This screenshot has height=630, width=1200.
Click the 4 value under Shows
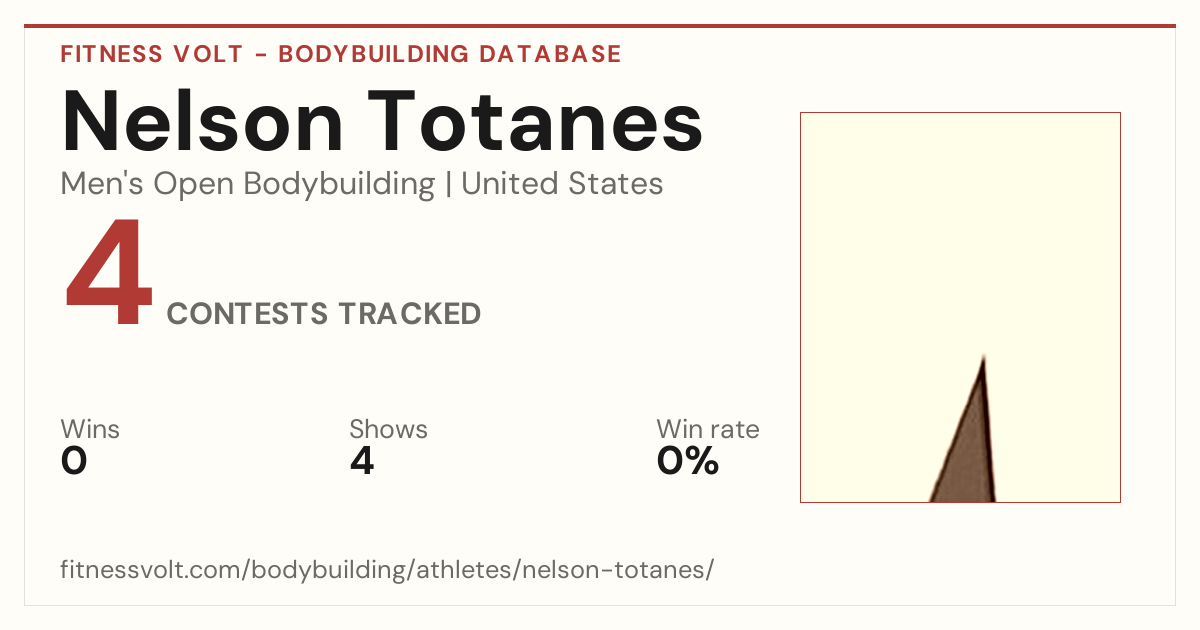tap(362, 461)
